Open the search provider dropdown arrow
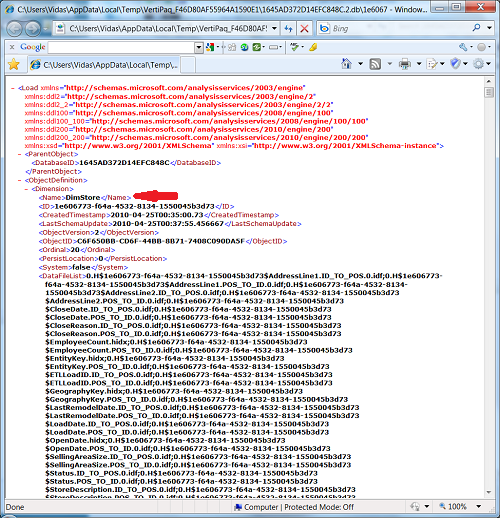 [489, 28]
